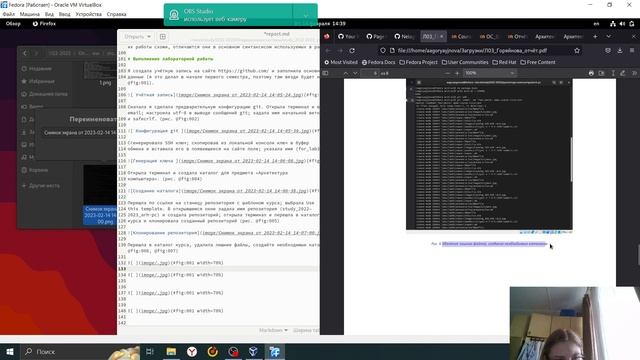Toggle the PDF viewer sidebar
Viewport: 640px width, 360px height.
[x=325, y=73]
